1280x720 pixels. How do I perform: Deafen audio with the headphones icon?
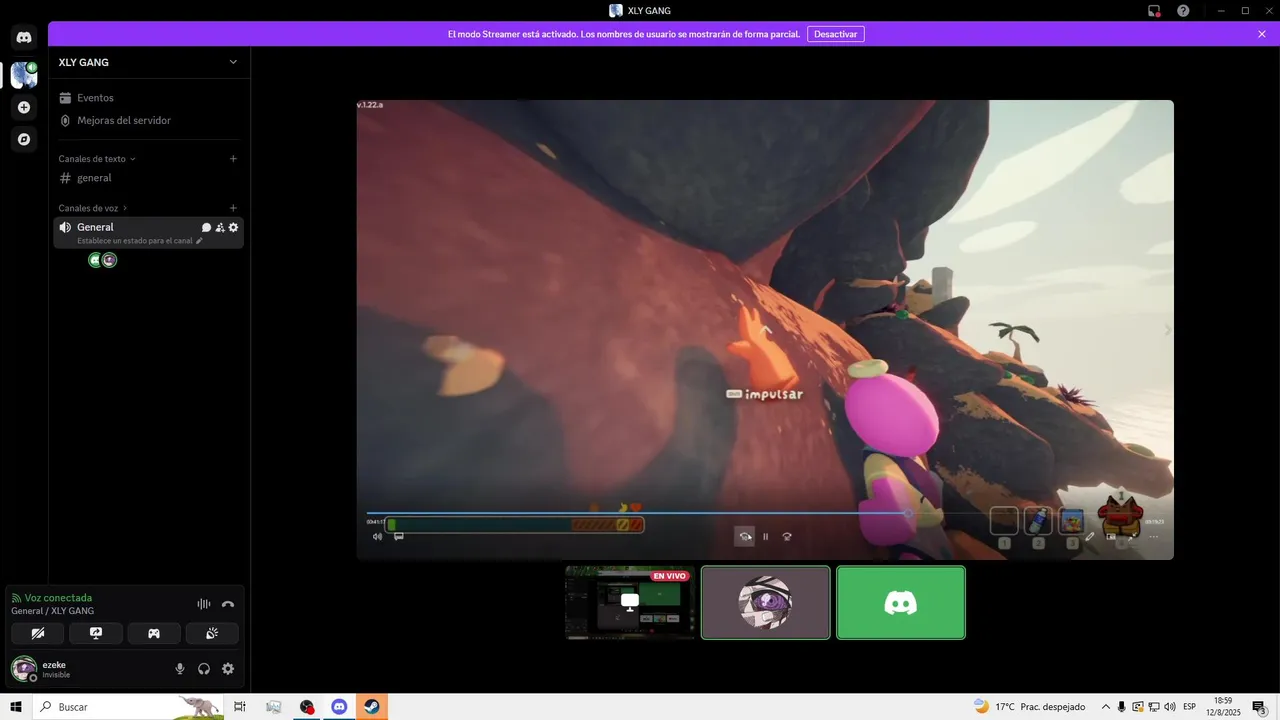[x=204, y=669]
